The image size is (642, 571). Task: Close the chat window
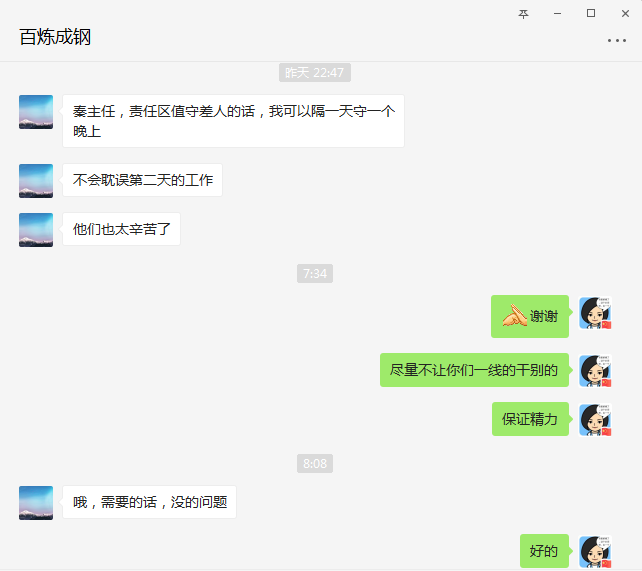(x=625, y=14)
